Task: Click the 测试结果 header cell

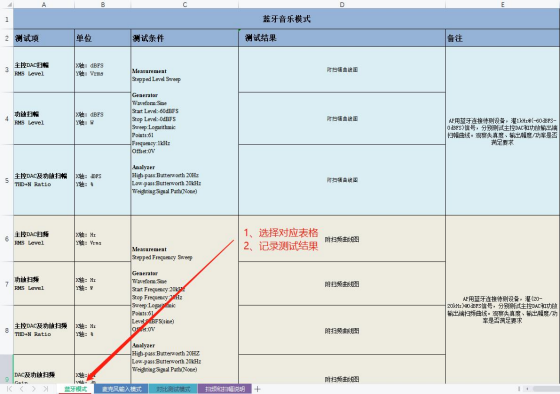Action: 342,38
